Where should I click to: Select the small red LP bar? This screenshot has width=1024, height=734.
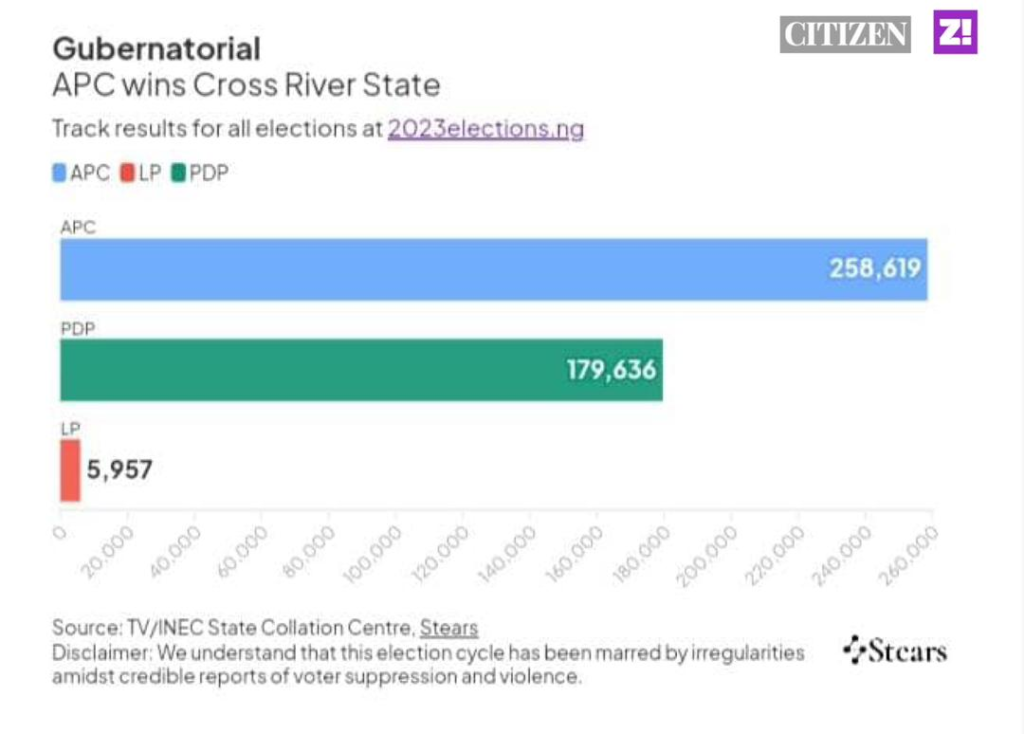point(69,470)
